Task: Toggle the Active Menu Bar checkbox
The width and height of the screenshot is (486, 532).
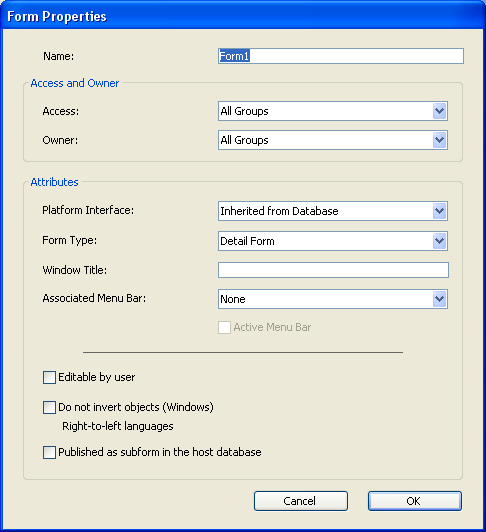Action: pyautogui.click(x=224, y=327)
